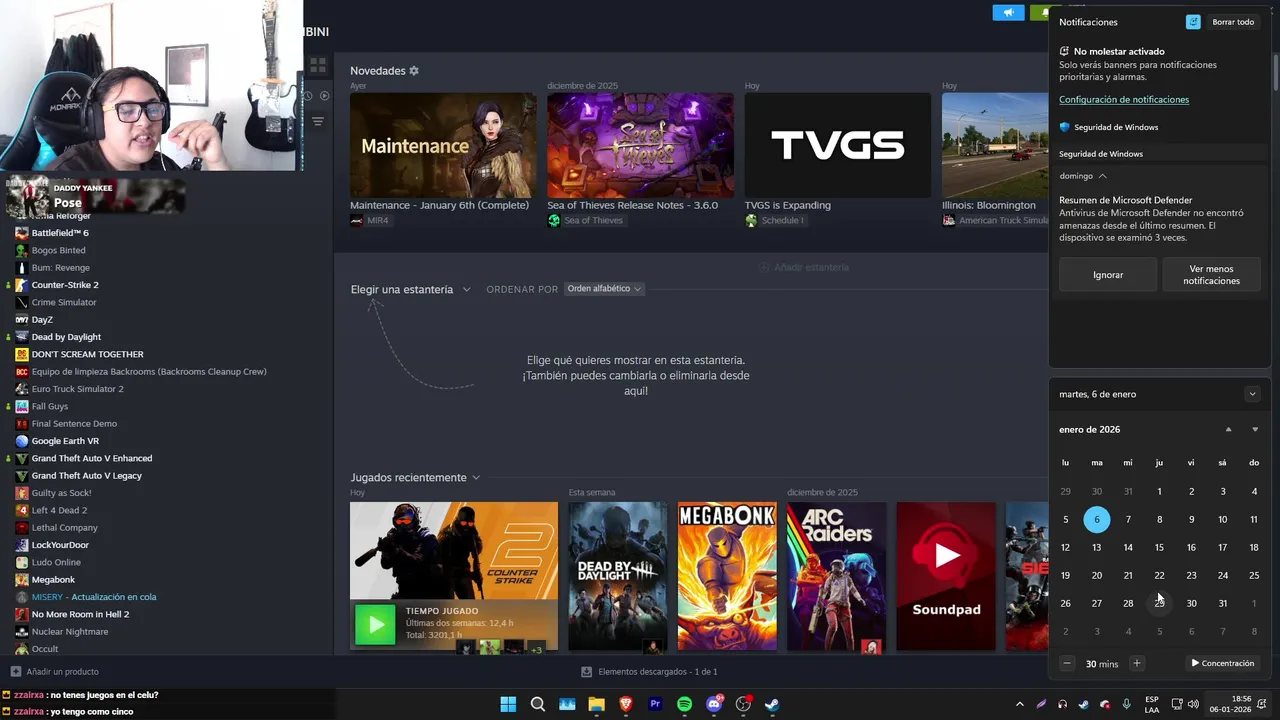Image resolution: width=1280 pixels, height=720 pixels.
Task: Click the Sea of Thieves source icon
Action: [554, 220]
